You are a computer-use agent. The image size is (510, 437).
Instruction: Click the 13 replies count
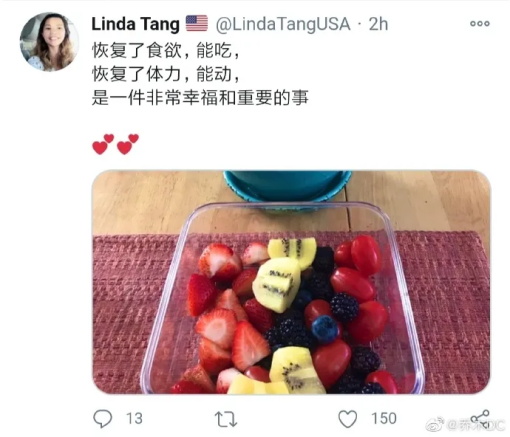tap(134, 419)
